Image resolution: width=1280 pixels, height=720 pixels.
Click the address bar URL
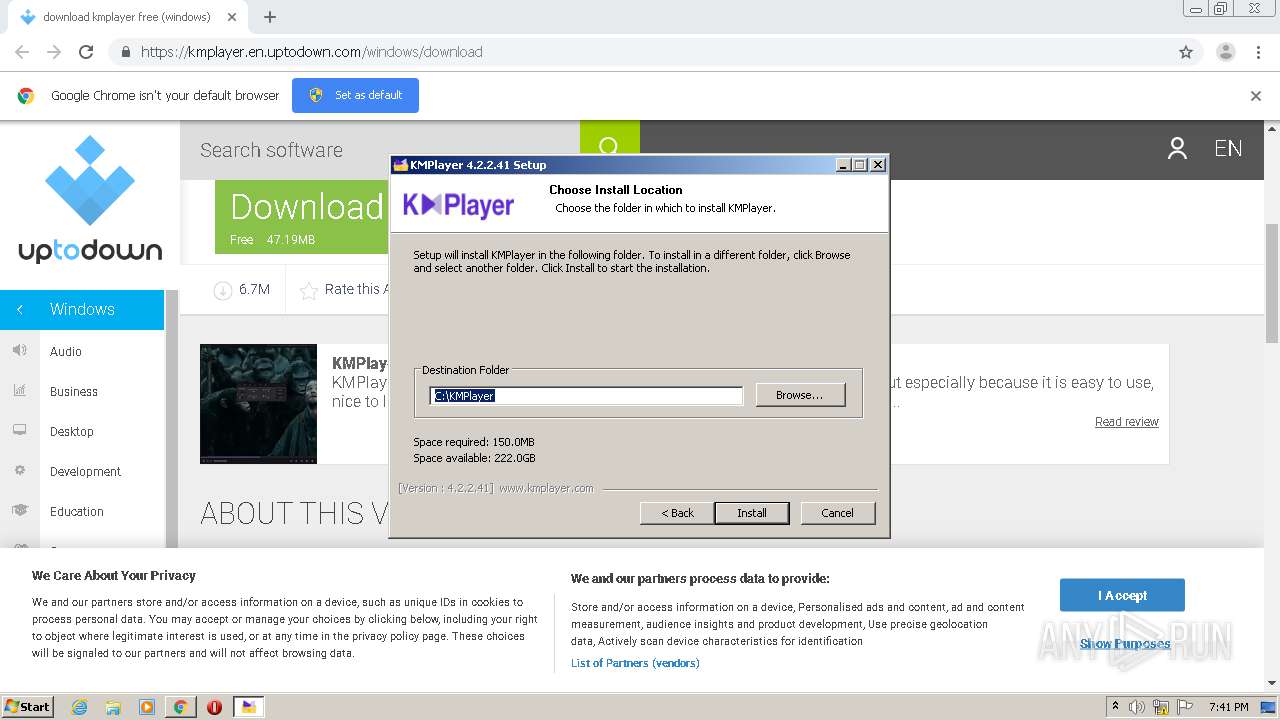[312, 52]
